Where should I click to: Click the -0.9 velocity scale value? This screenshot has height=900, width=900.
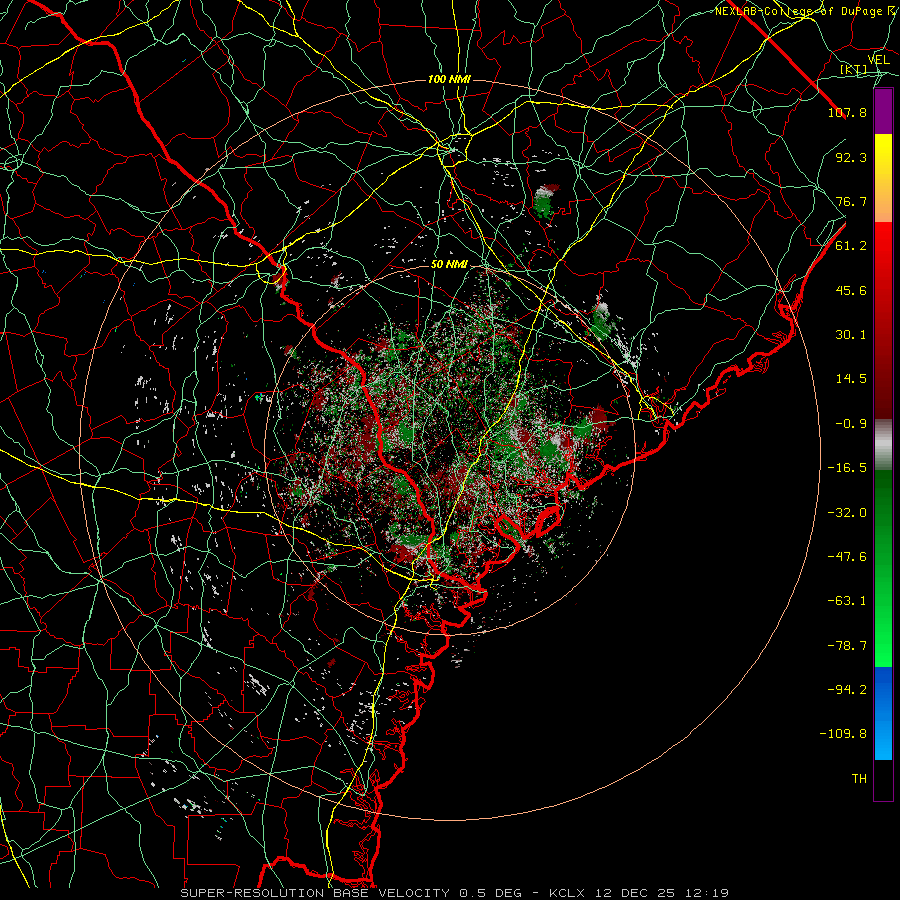point(851,424)
